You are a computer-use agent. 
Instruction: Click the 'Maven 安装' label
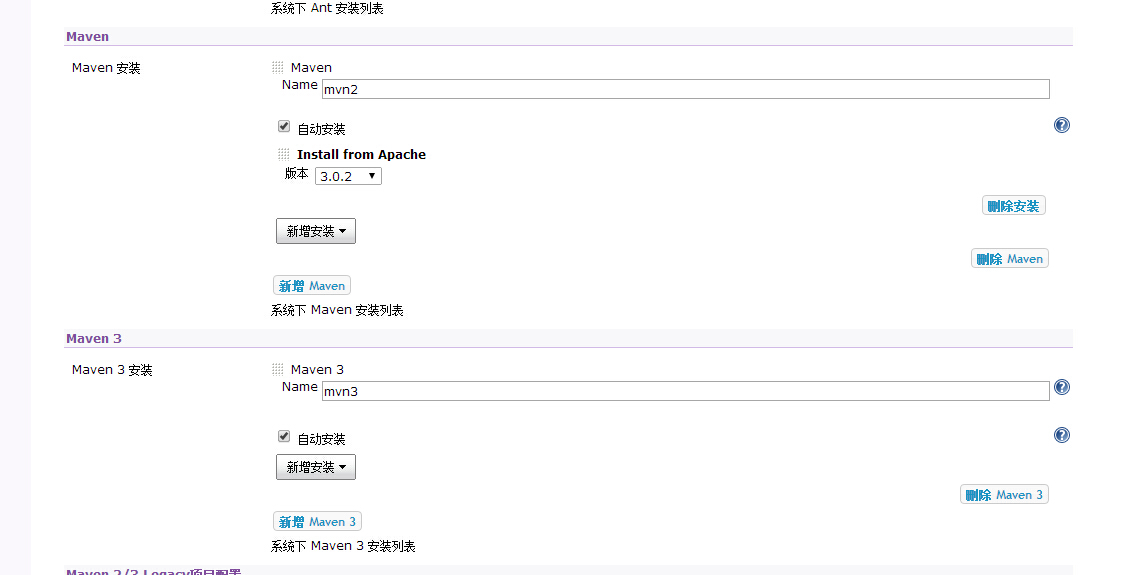pos(106,68)
